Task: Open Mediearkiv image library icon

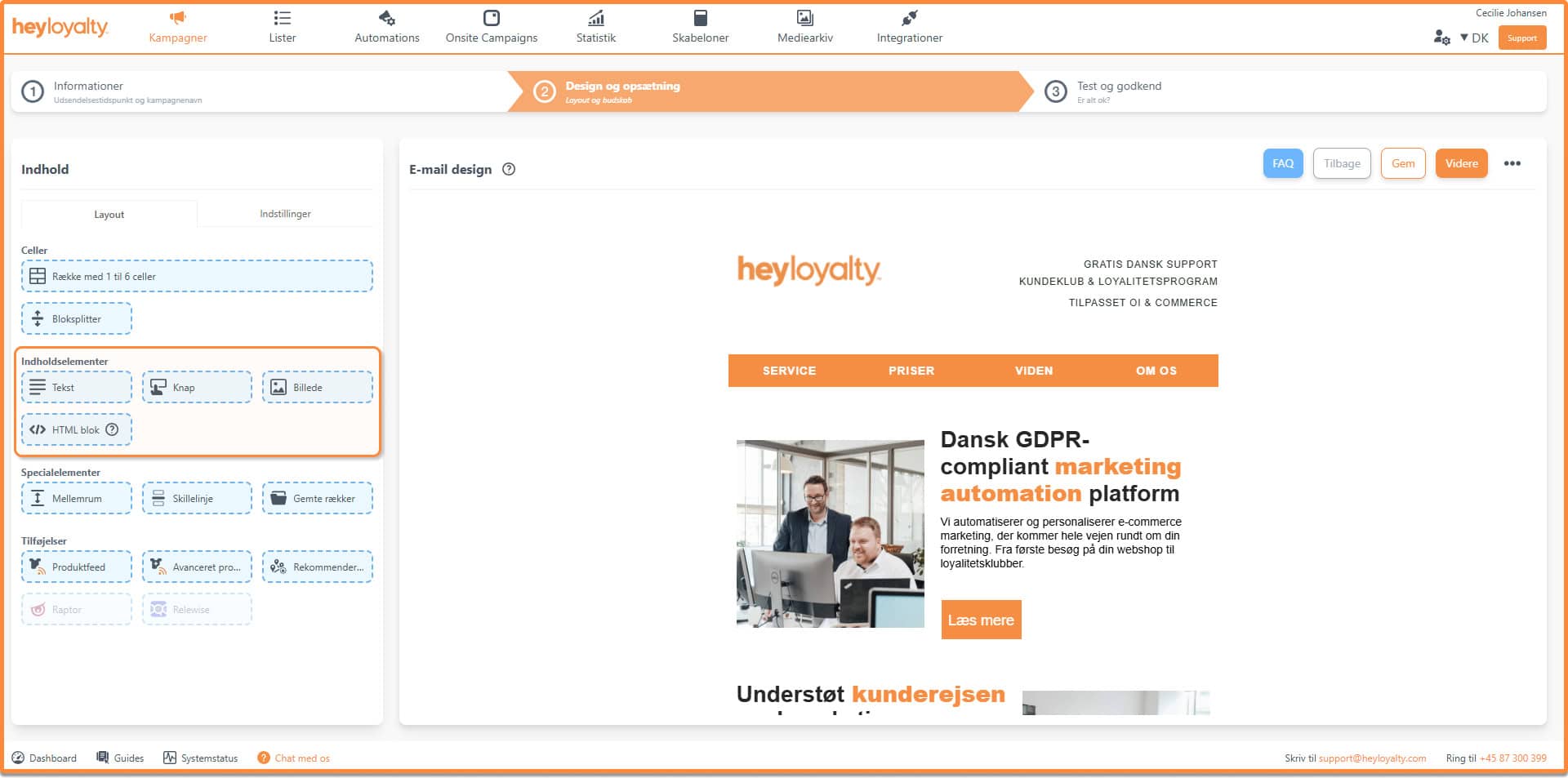Action: 804,18
